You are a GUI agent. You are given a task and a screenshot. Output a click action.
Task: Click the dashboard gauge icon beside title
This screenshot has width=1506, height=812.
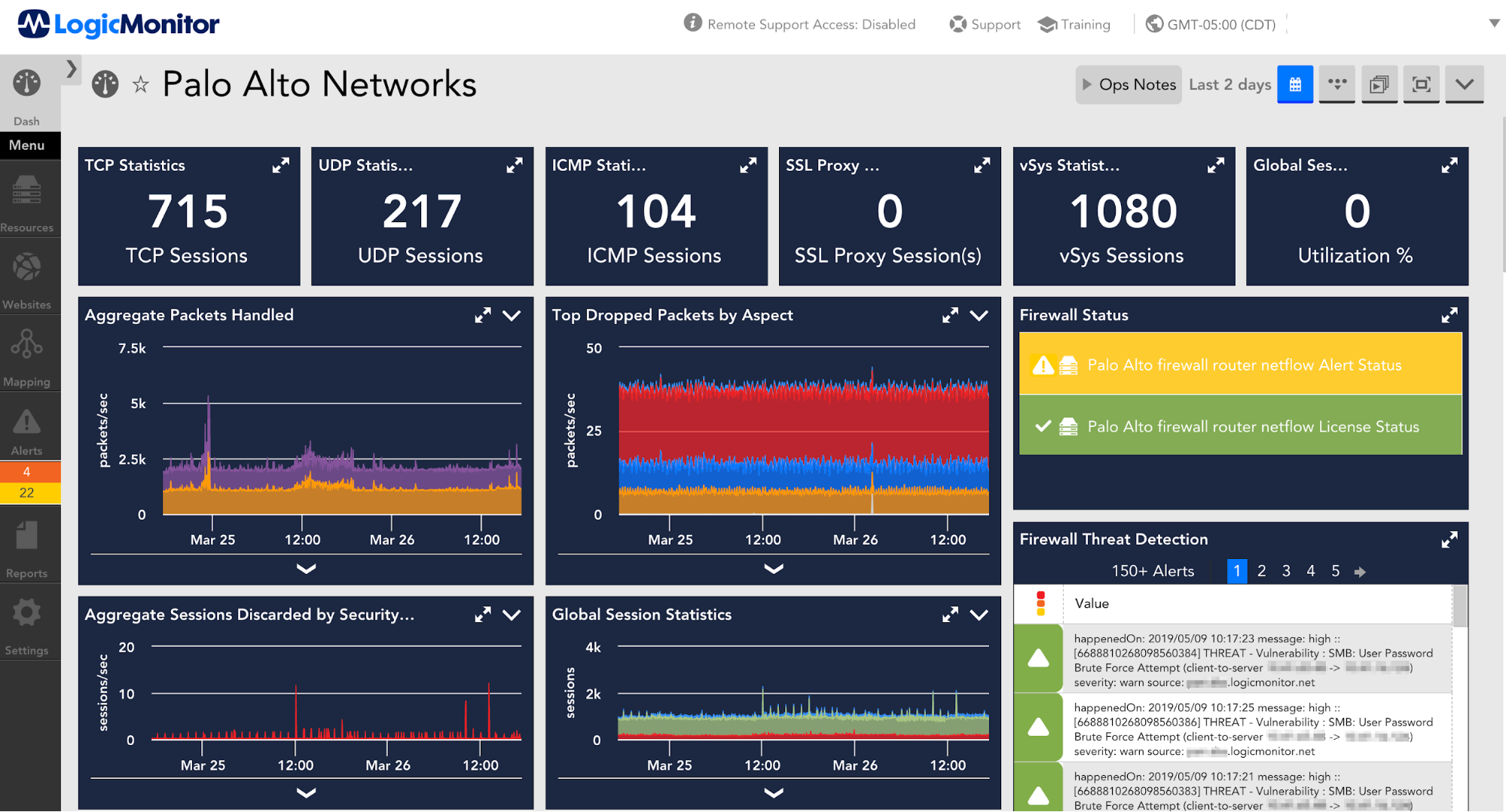[105, 84]
